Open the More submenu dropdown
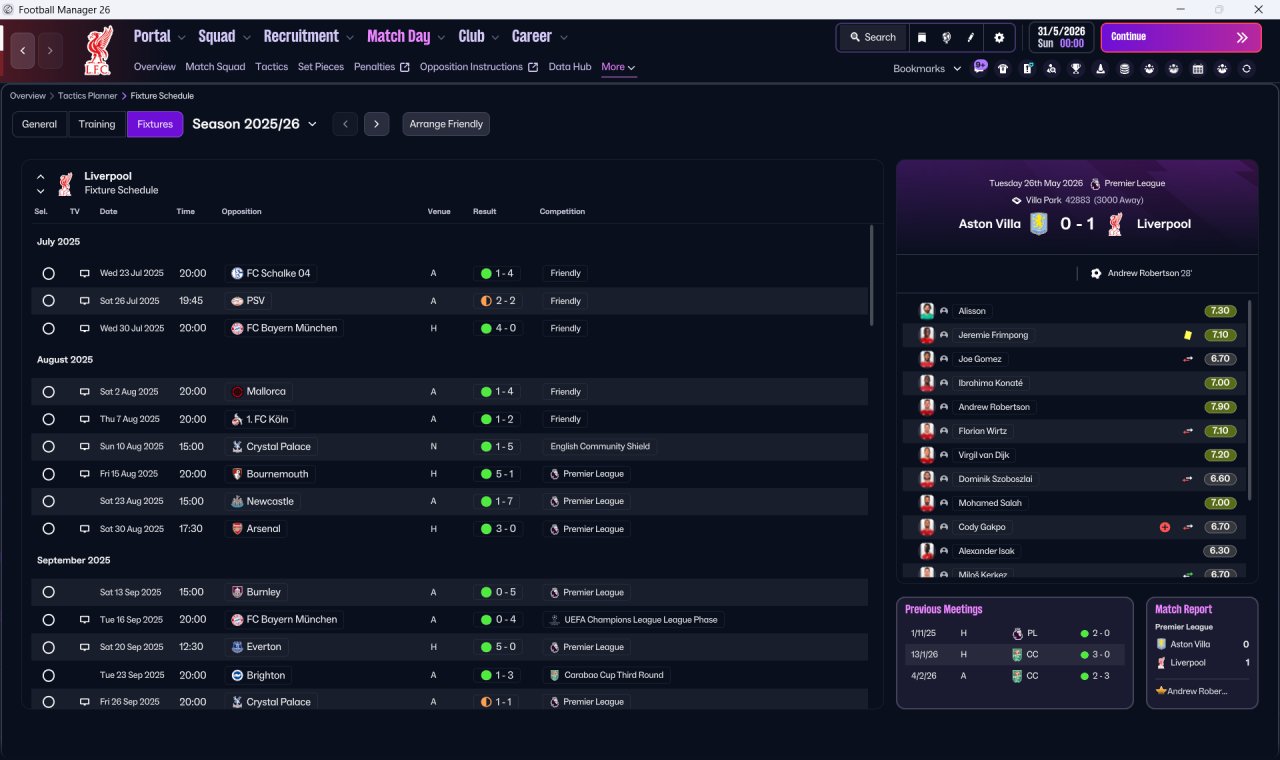This screenshot has height=760, width=1280. (x=618, y=67)
